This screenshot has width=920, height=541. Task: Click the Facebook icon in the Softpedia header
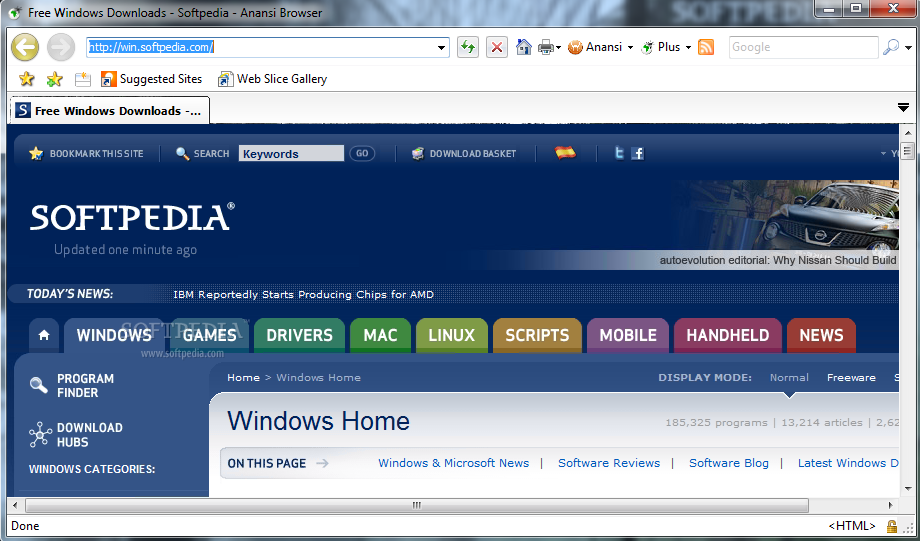pyautogui.click(x=638, y=154)
